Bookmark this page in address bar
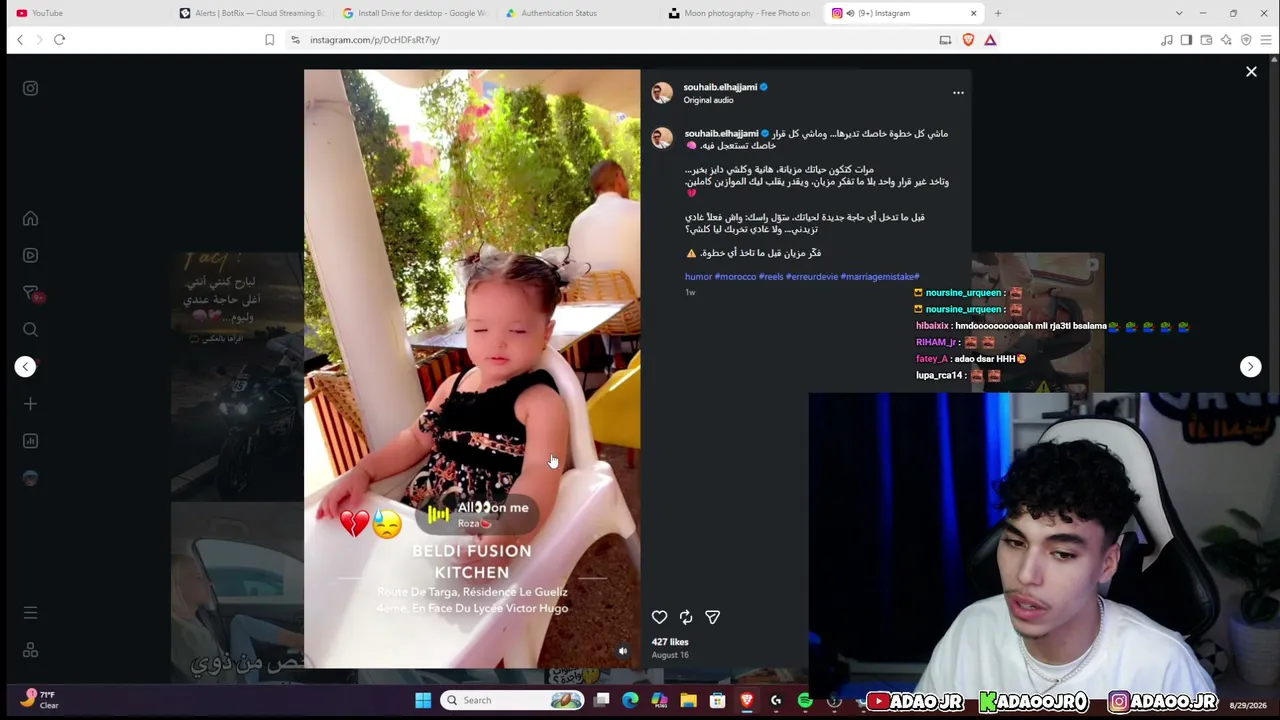The width and height of the screenshot is (1280, 720). pyautogui.click(x=269, y=40)
